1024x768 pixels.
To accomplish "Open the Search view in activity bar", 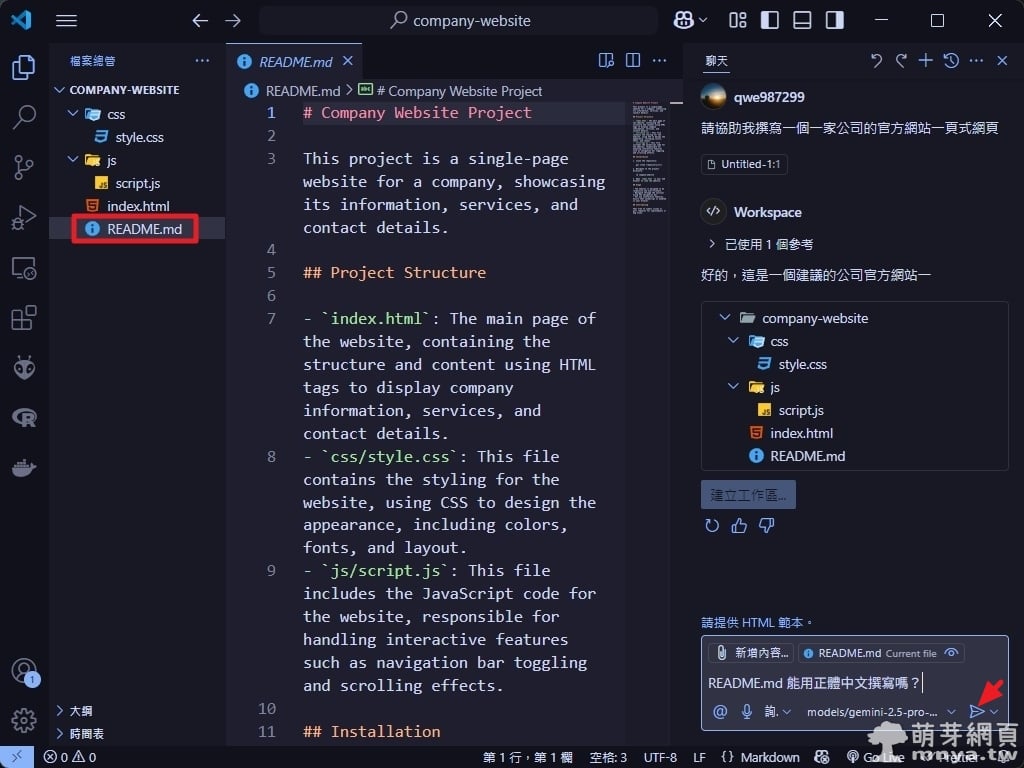I will pos(24,117).
